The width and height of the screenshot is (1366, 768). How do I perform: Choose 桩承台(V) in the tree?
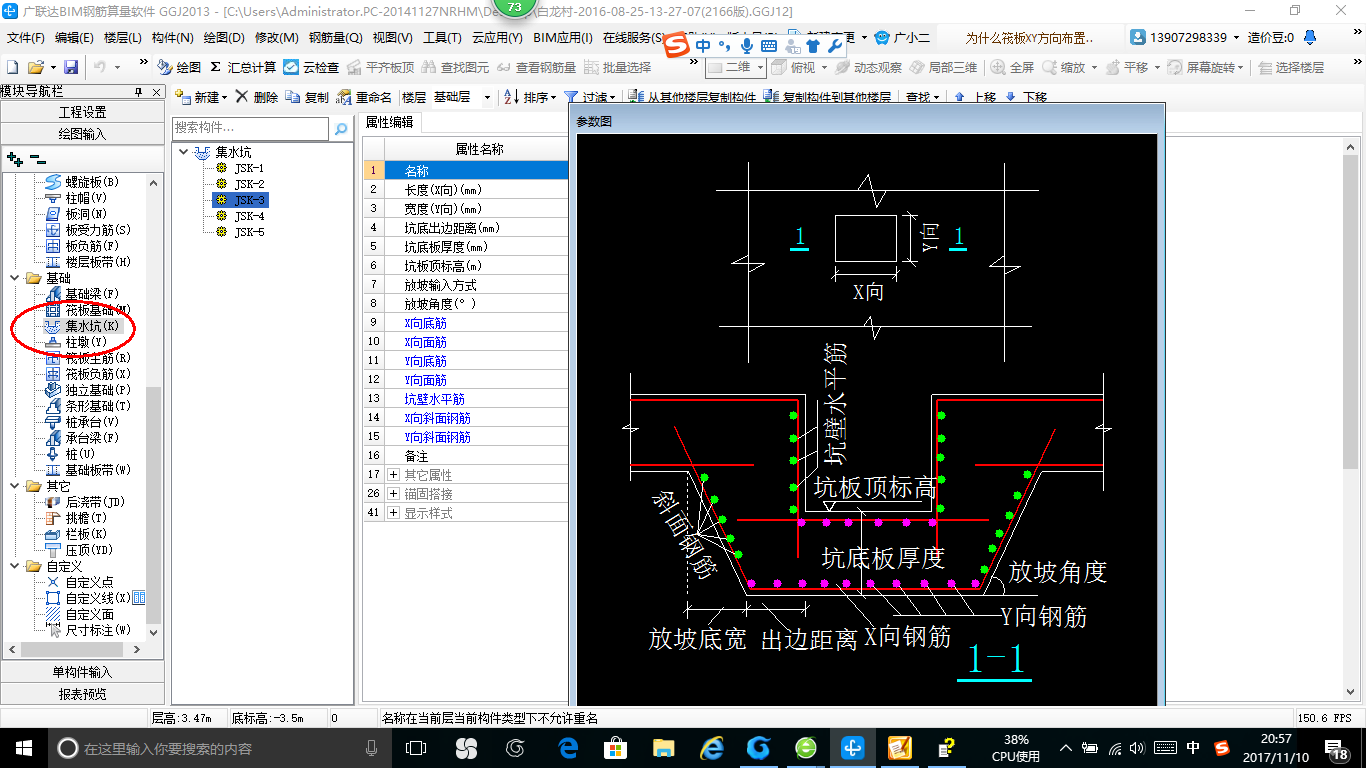click(92, 422)
